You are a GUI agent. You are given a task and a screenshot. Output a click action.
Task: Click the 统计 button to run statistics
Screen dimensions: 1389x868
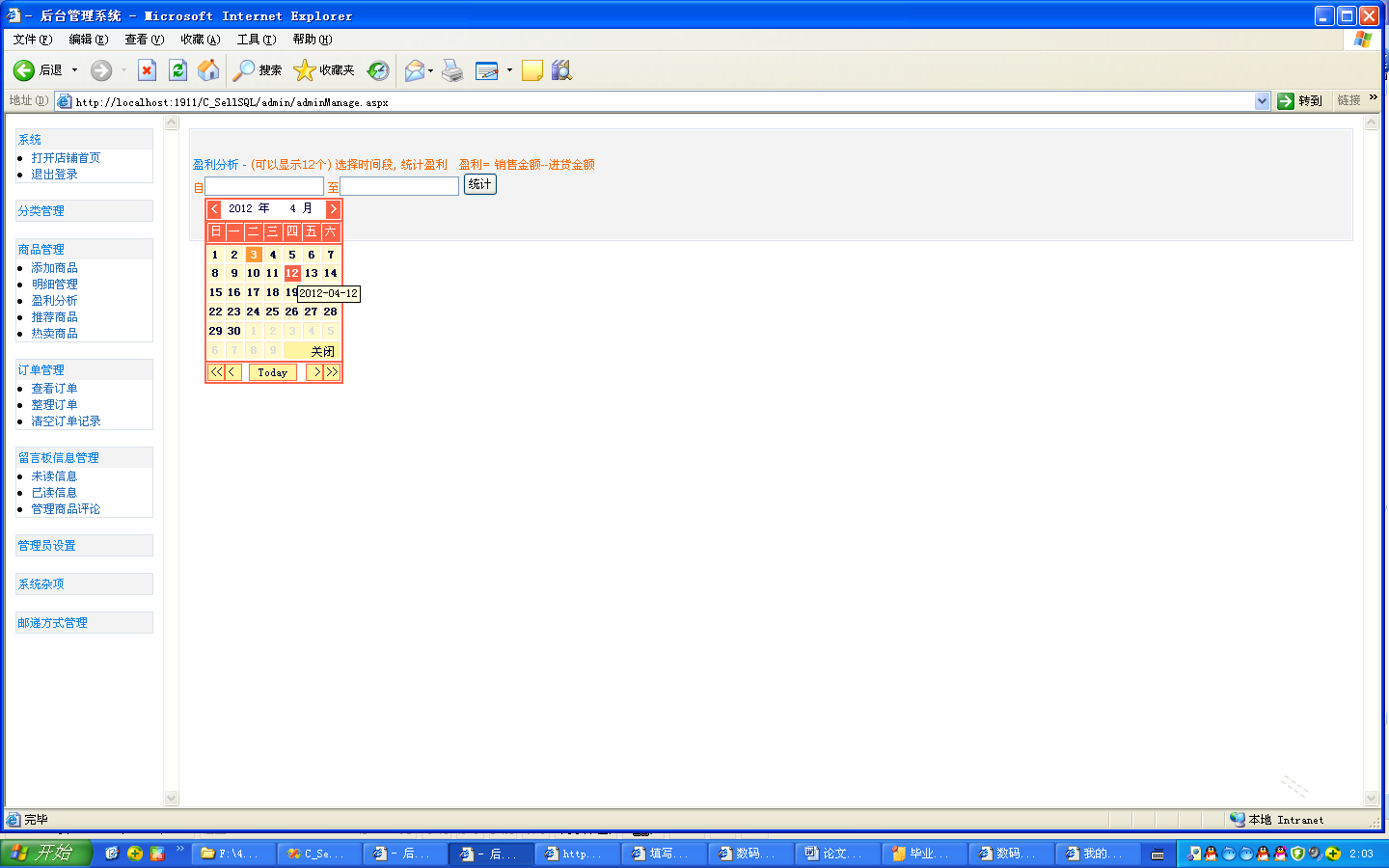pos(479,185)
